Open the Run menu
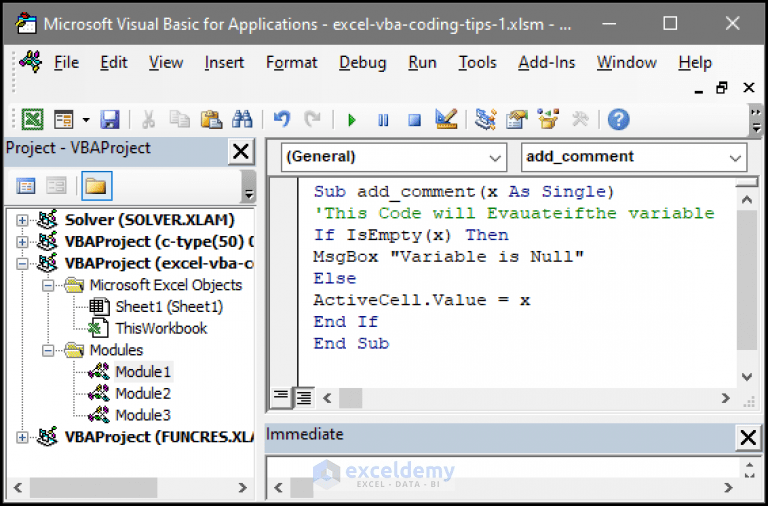Viewport: 768px width, 506px height. 422,63
